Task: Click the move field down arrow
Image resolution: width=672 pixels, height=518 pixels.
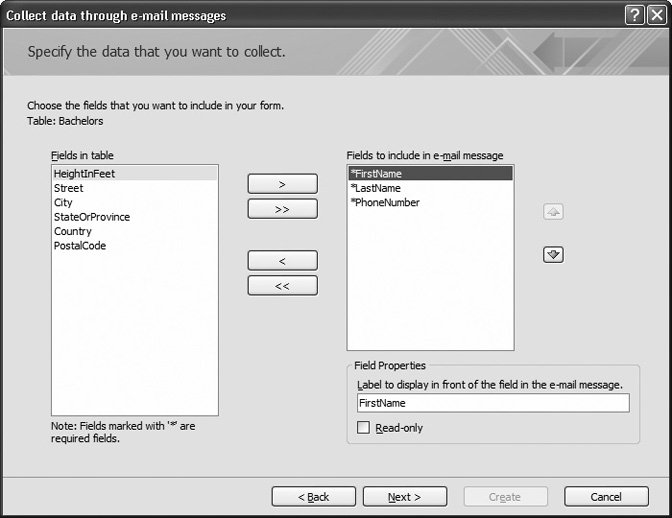Action: tap(553, 255)
